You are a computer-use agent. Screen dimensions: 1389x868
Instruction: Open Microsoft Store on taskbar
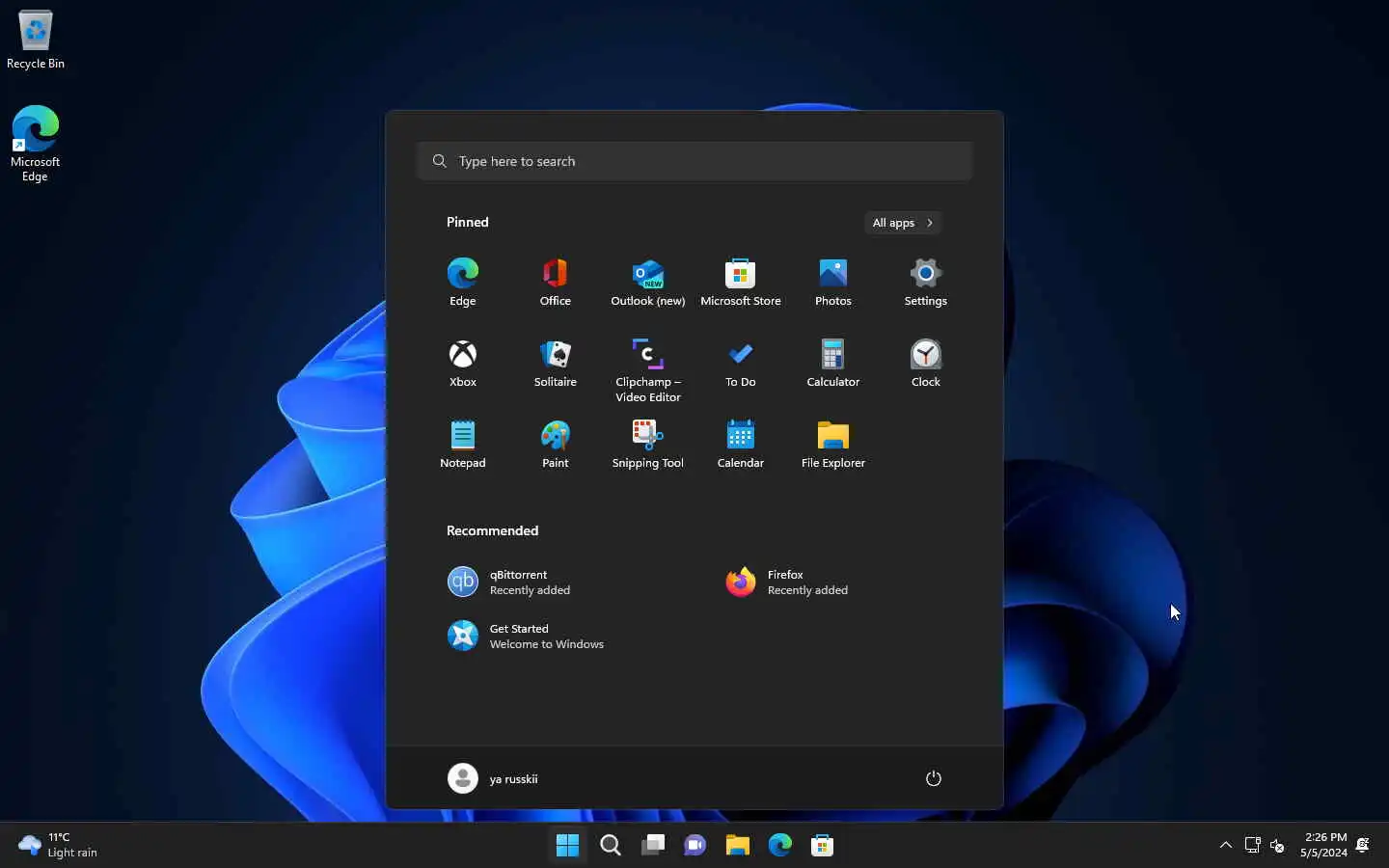(x=823, y=846)
